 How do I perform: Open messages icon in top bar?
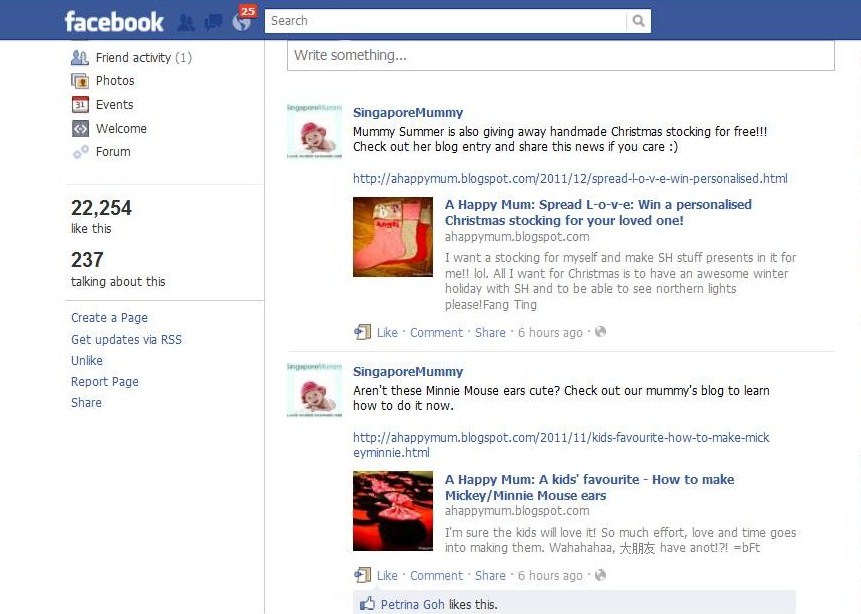click(213, 23)
